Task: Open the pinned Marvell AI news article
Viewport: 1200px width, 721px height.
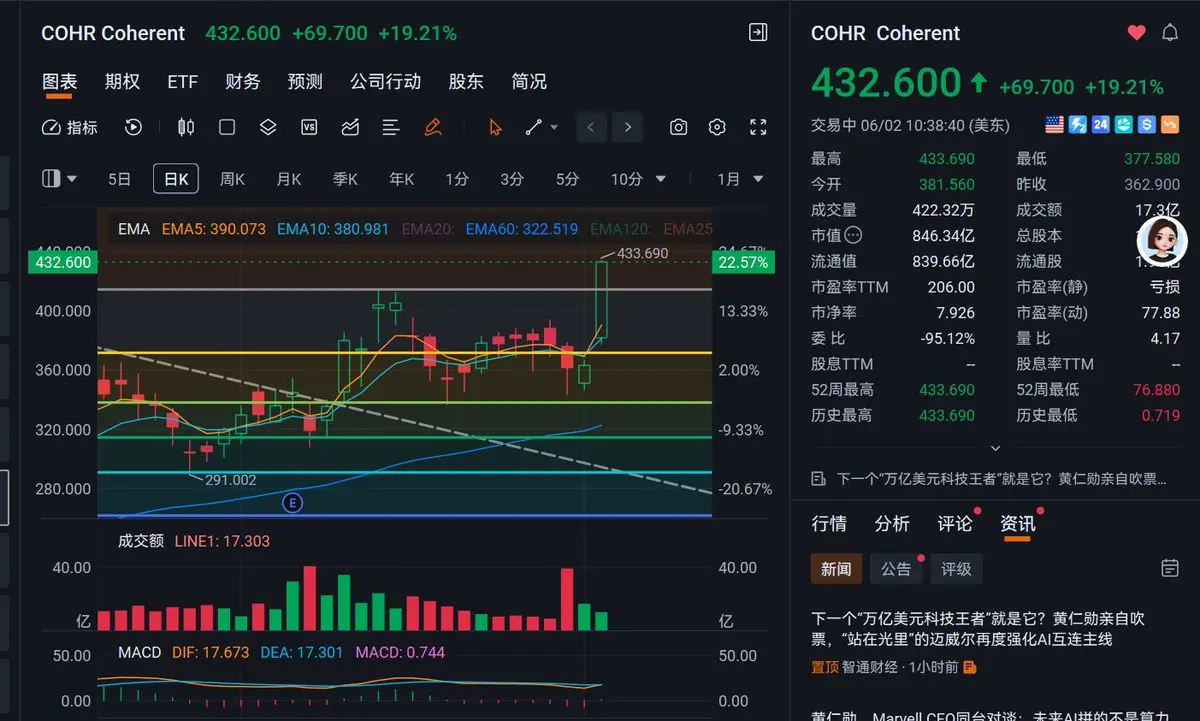Action: [978, 628]
